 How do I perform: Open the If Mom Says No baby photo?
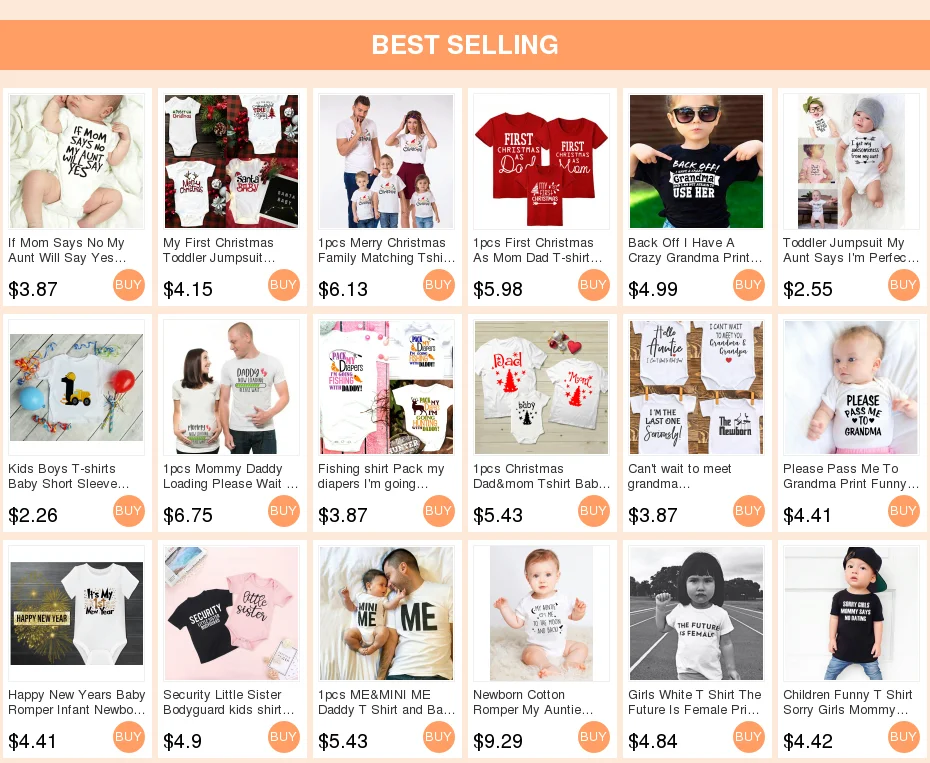pos(77,161)
